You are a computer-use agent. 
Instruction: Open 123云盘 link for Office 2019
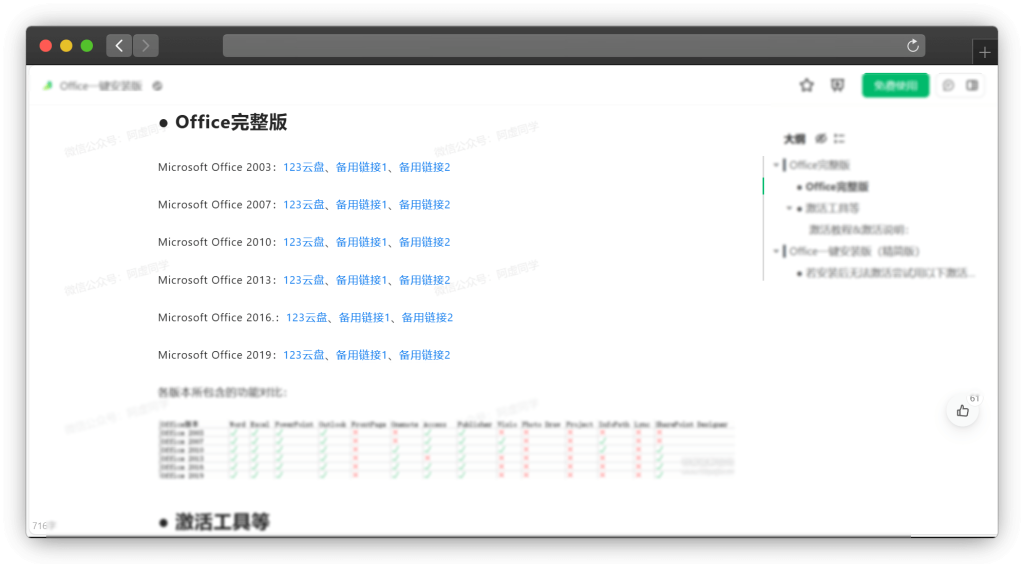point(304,355)
